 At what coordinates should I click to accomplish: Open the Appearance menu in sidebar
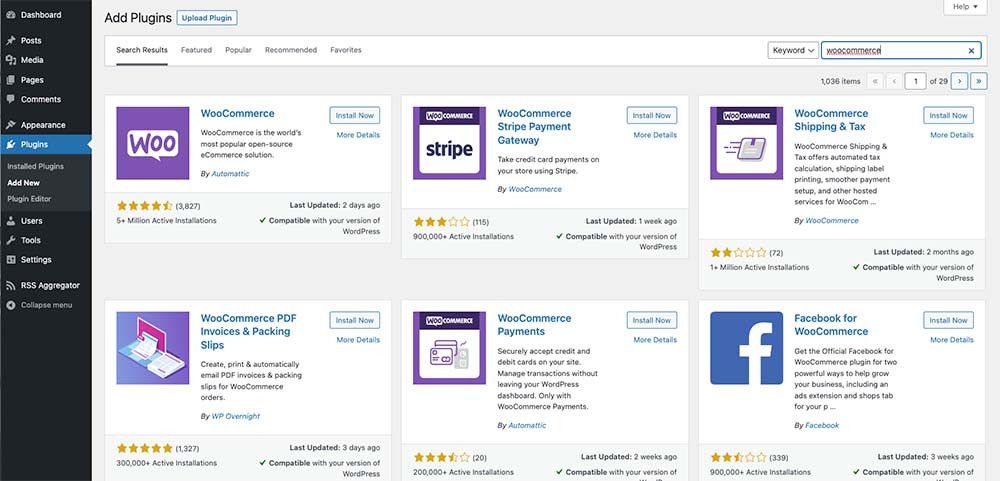[43, 125]
